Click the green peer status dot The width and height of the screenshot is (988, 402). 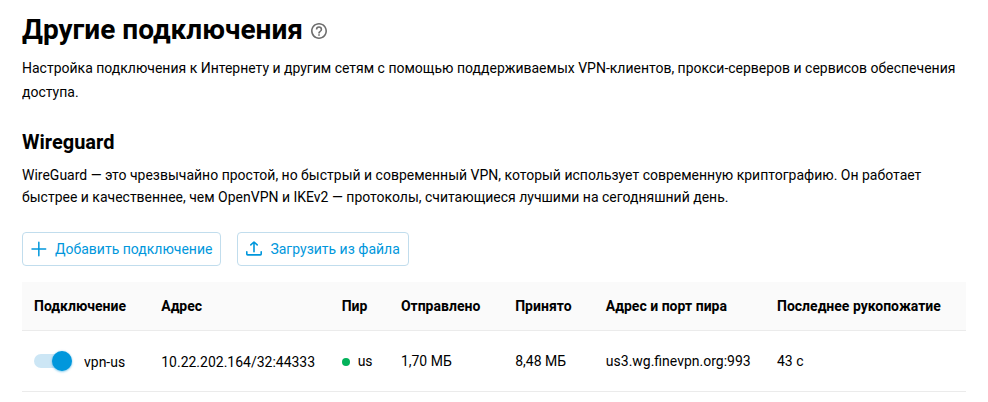tap(346, 362)
